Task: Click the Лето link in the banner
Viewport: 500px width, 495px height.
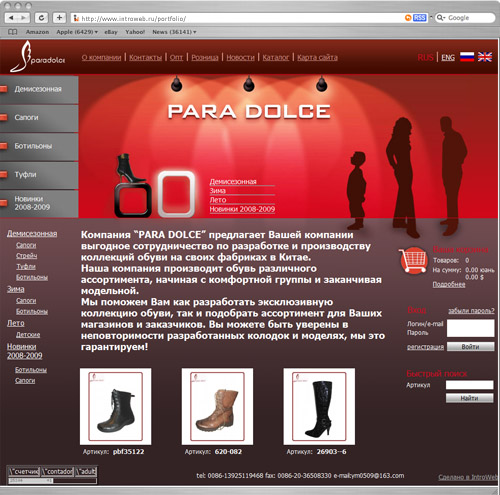Action: tap(218, 200)
